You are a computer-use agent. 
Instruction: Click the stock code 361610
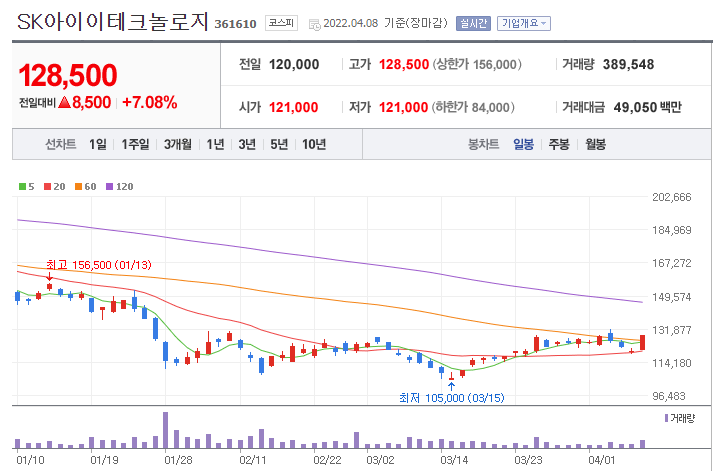(236, 24)
